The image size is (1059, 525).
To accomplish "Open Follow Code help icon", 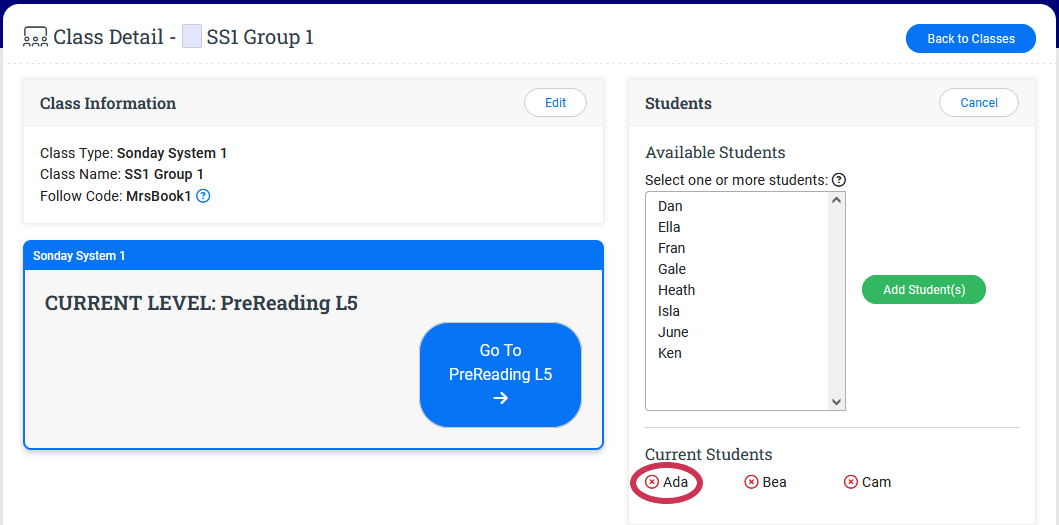I will (203, 196).
